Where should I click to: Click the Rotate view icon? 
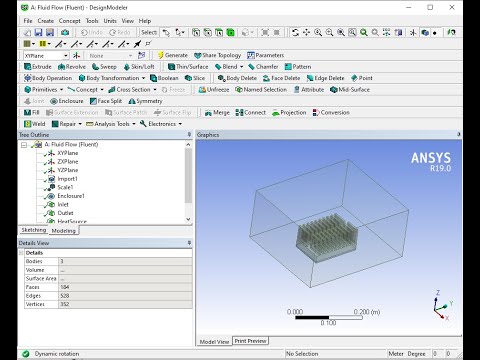[x=295, y=32]
